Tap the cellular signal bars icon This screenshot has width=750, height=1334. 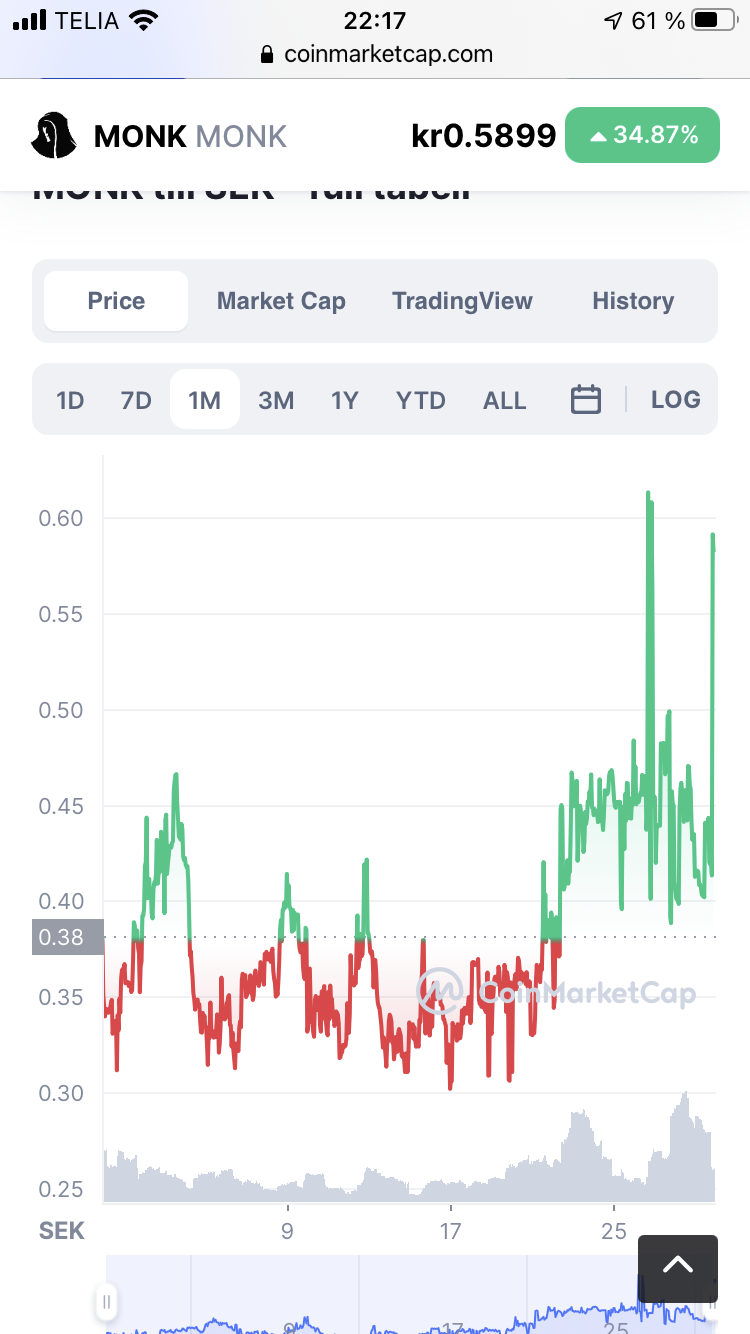point(30,20)
